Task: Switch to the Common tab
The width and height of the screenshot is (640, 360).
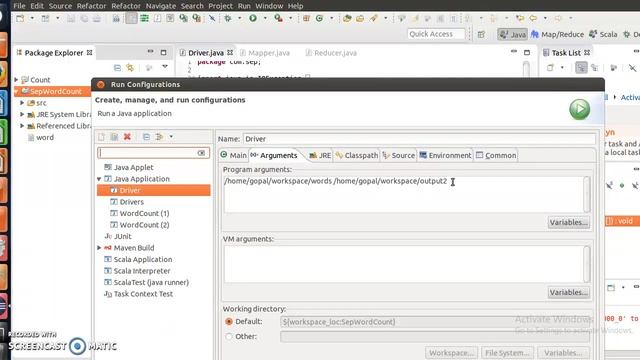Action: tap(496, 156)
